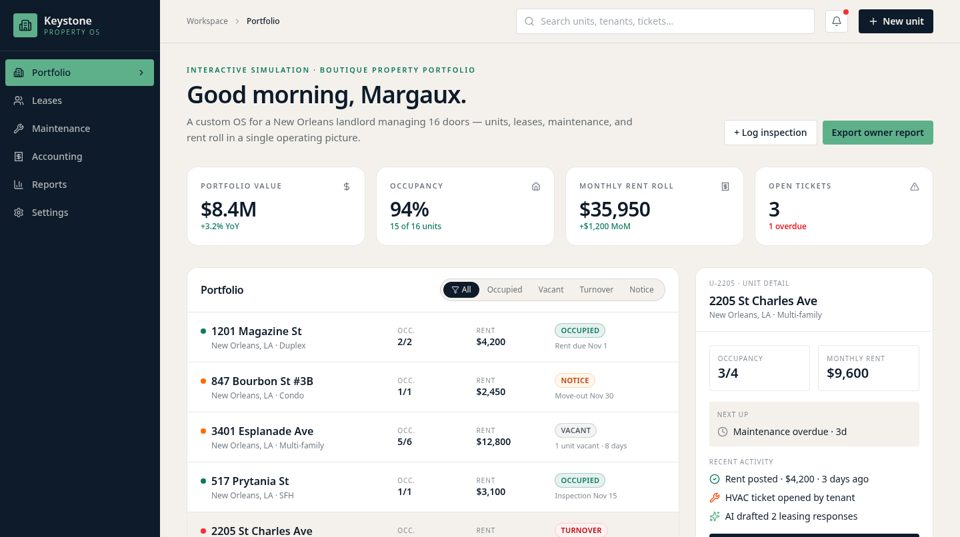Viewport: 960px width, 537px height.
Task: Click the search magnifier icon
Action: point(529,21)
